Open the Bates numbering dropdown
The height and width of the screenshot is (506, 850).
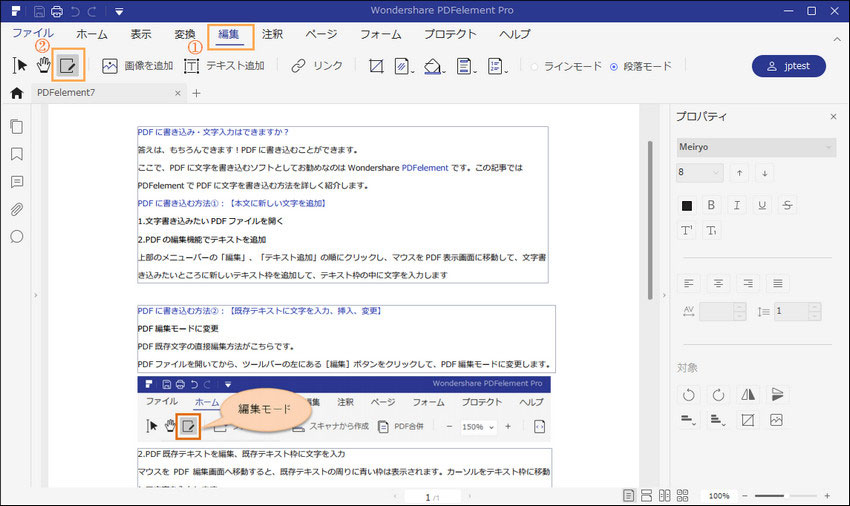[x=497, y=66]
